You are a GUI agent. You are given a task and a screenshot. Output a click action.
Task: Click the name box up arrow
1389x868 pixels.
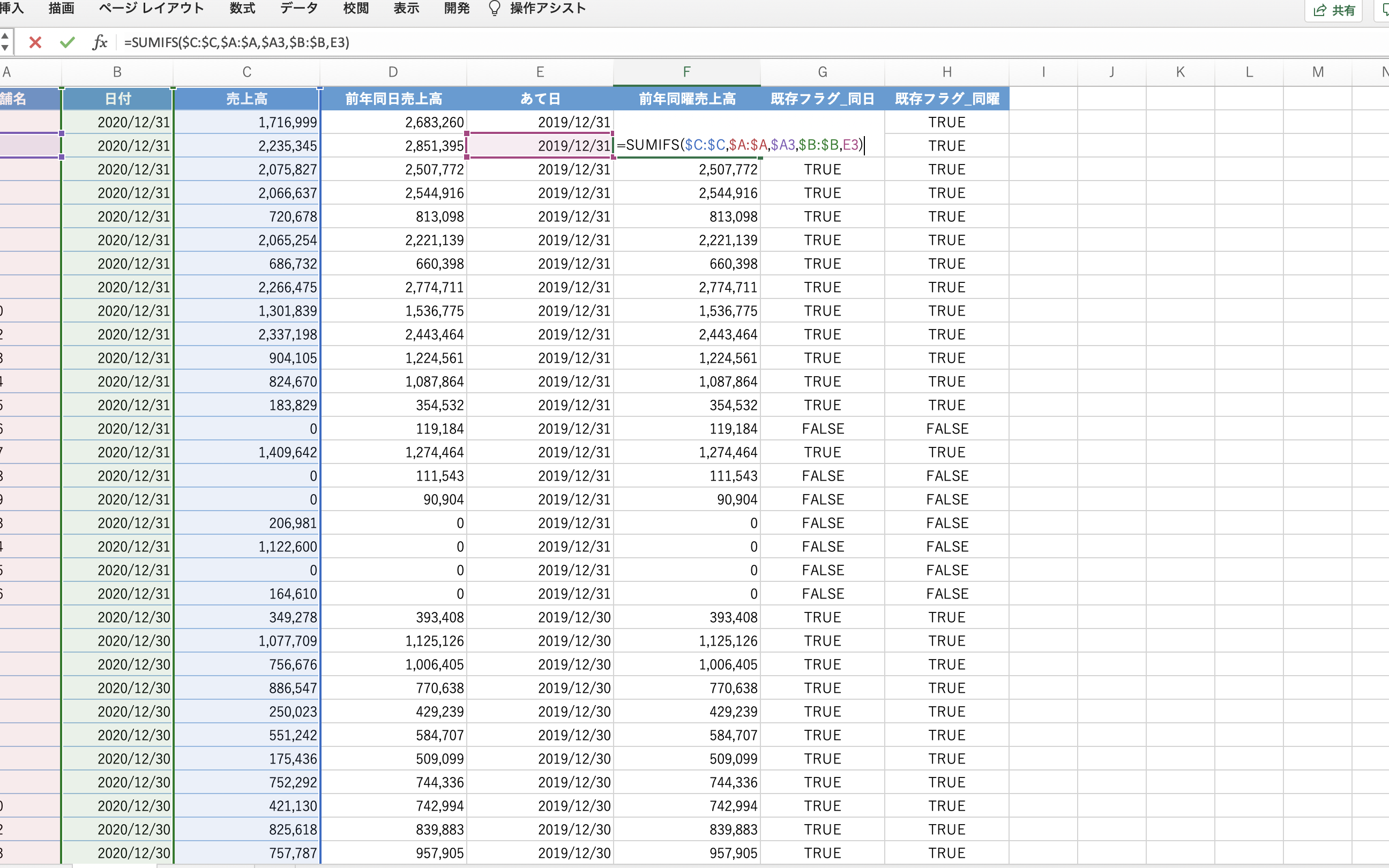tap(5, 35)
